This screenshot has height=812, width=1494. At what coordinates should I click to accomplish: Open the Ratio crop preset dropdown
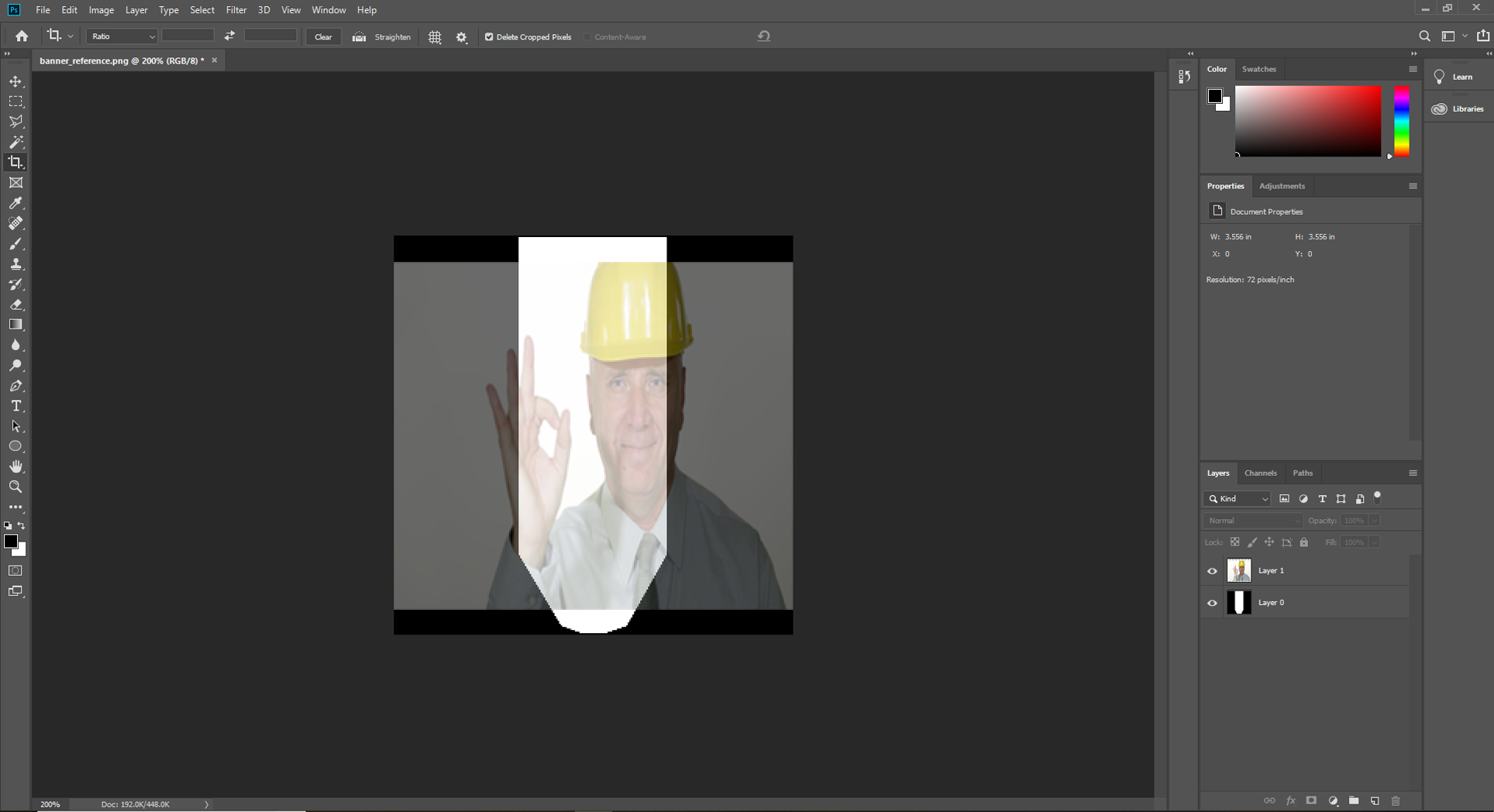(122, 36)
